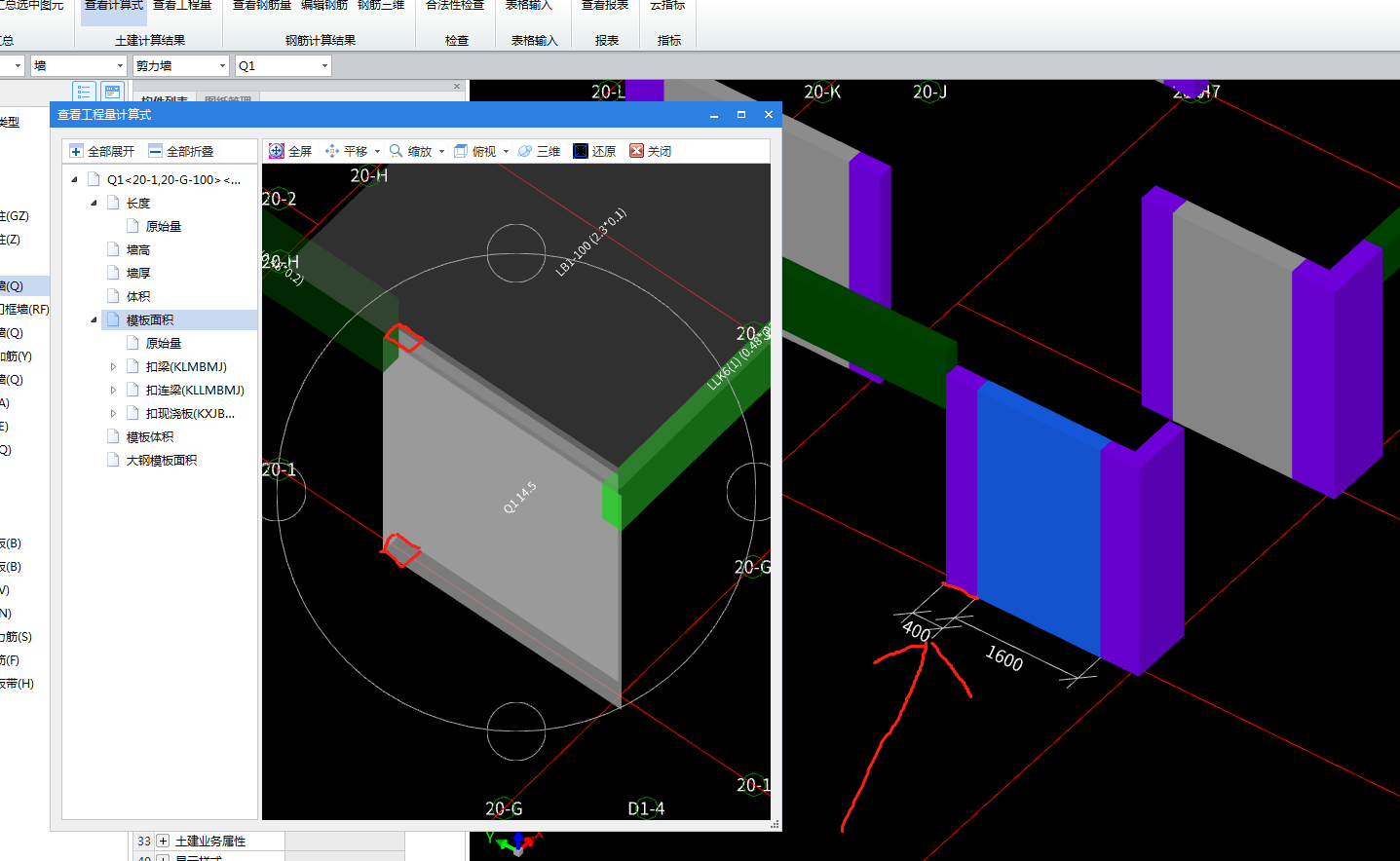Select 框墙(RF) in the left nav

(x=24, y=310)
